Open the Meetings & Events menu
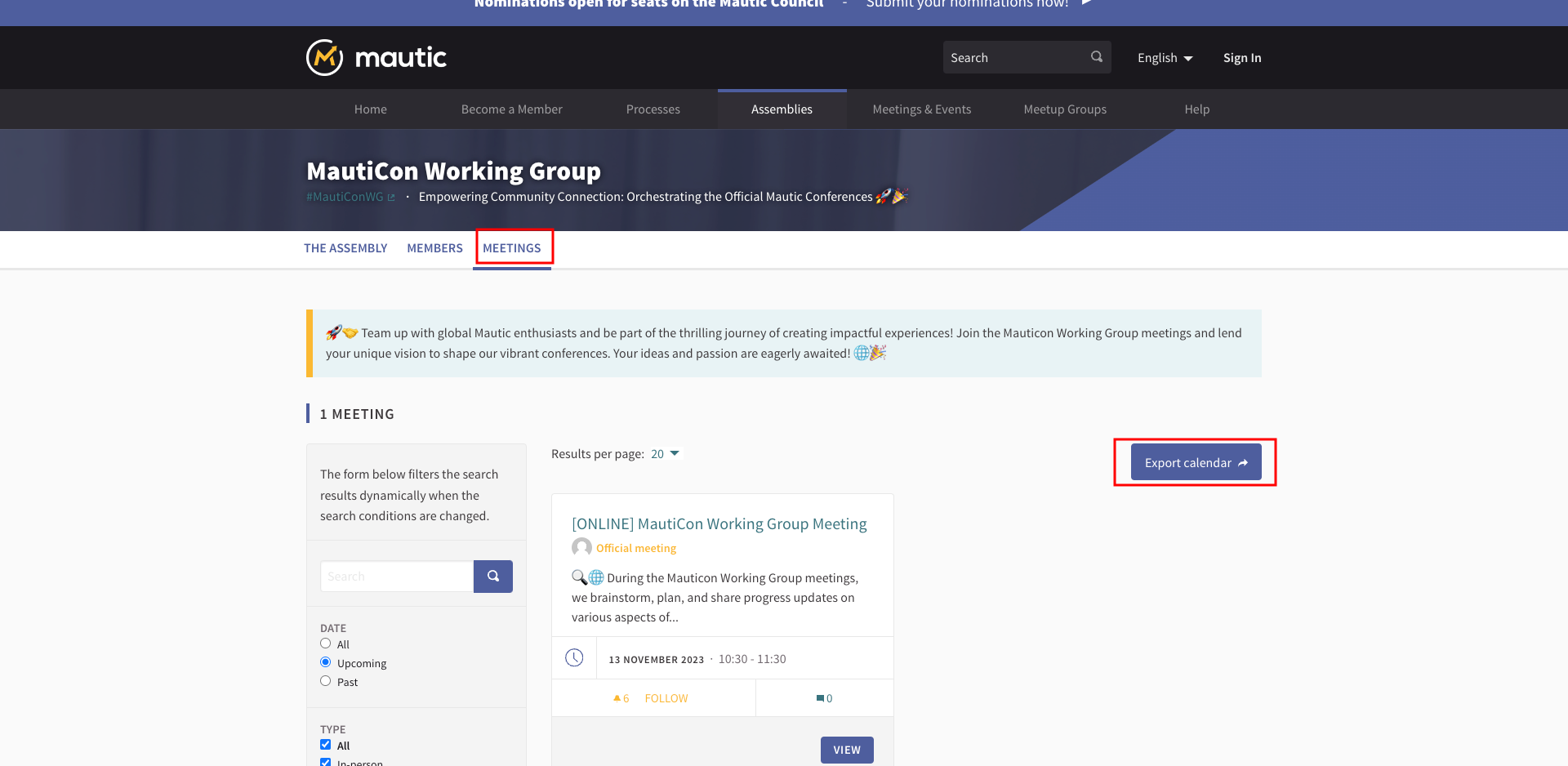 click(921, 109)
